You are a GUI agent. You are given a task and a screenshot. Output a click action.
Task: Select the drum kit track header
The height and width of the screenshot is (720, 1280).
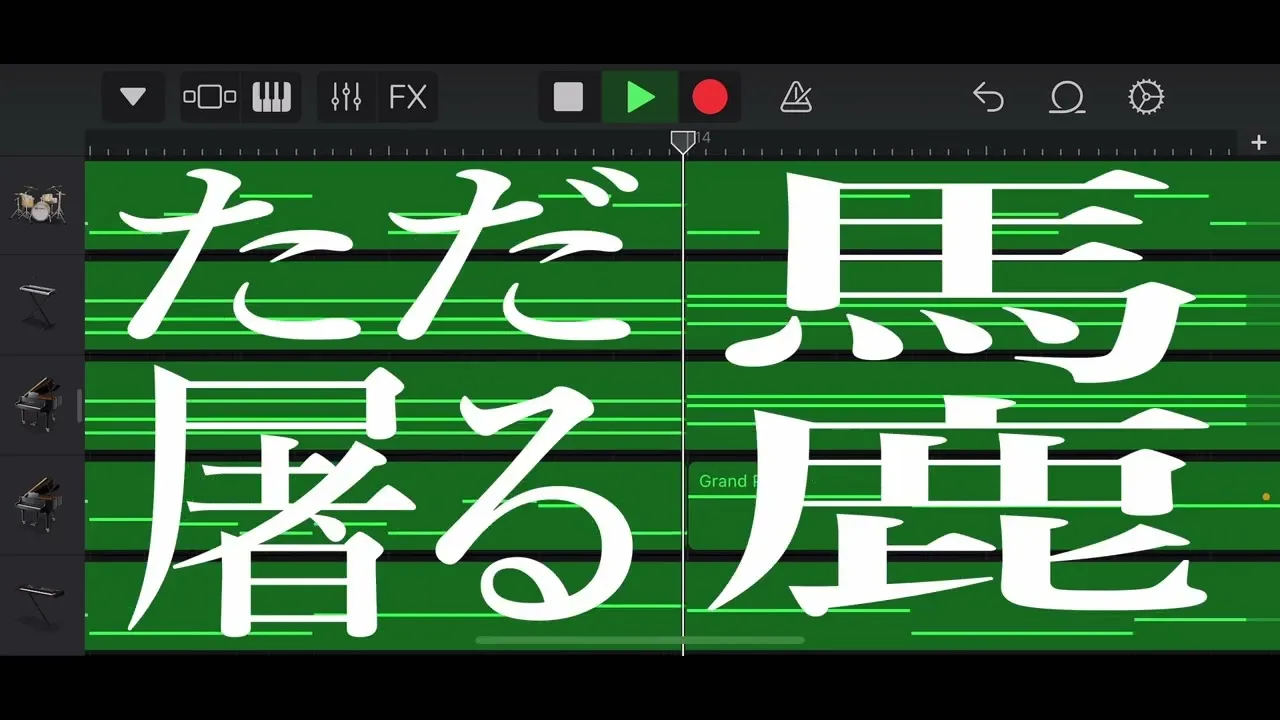point(40,205)
